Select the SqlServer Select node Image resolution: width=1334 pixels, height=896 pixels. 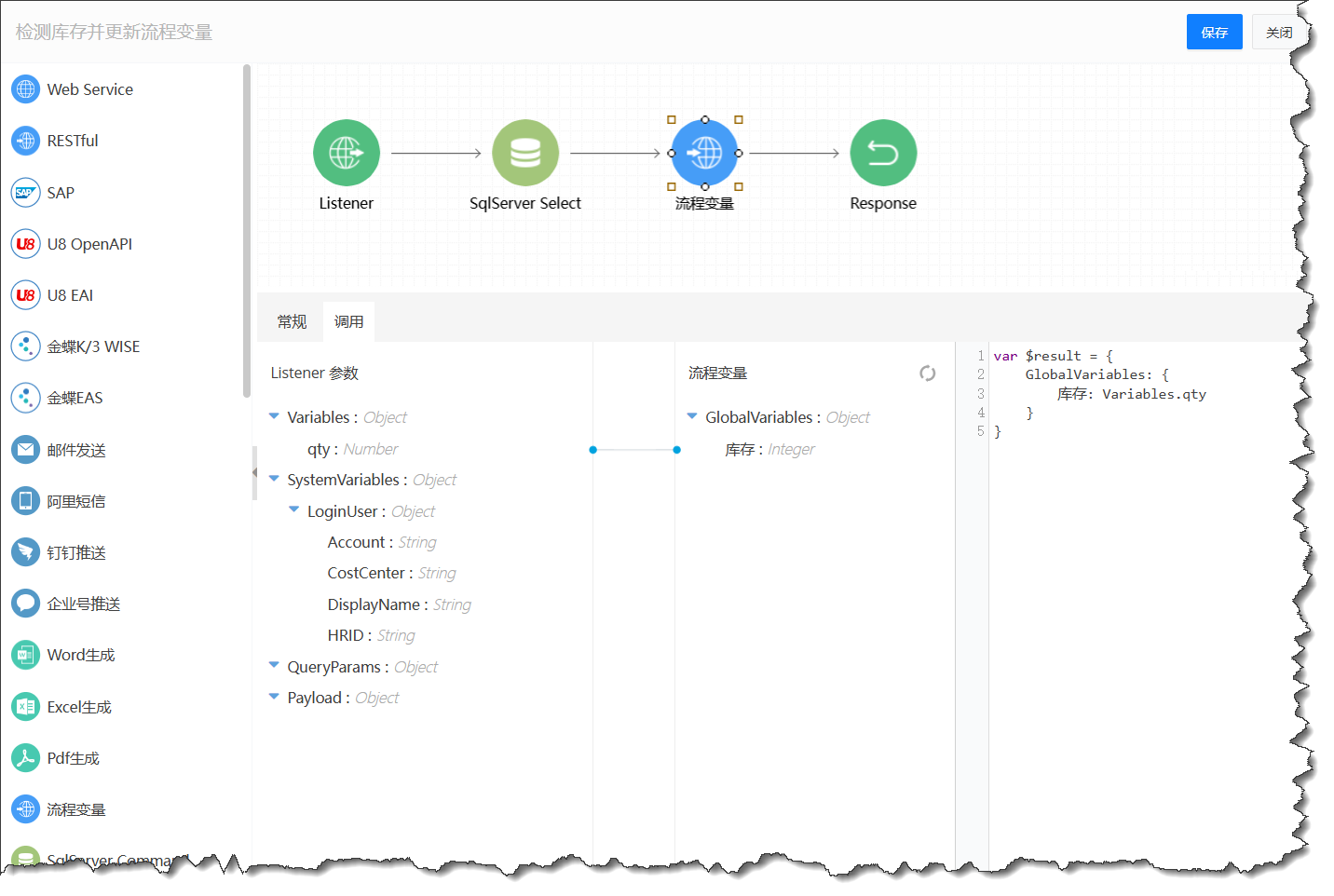point(524,153)
